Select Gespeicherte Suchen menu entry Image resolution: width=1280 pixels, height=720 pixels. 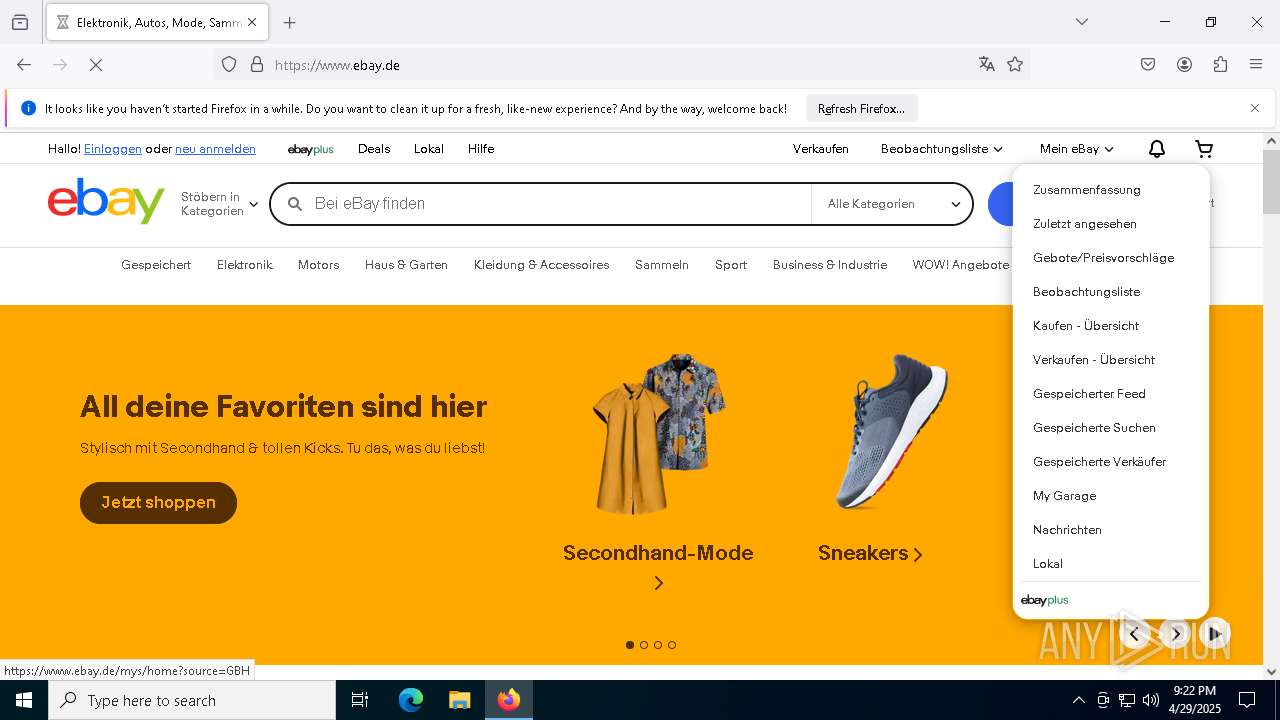pyautogui.click(x=1094, y=428)
